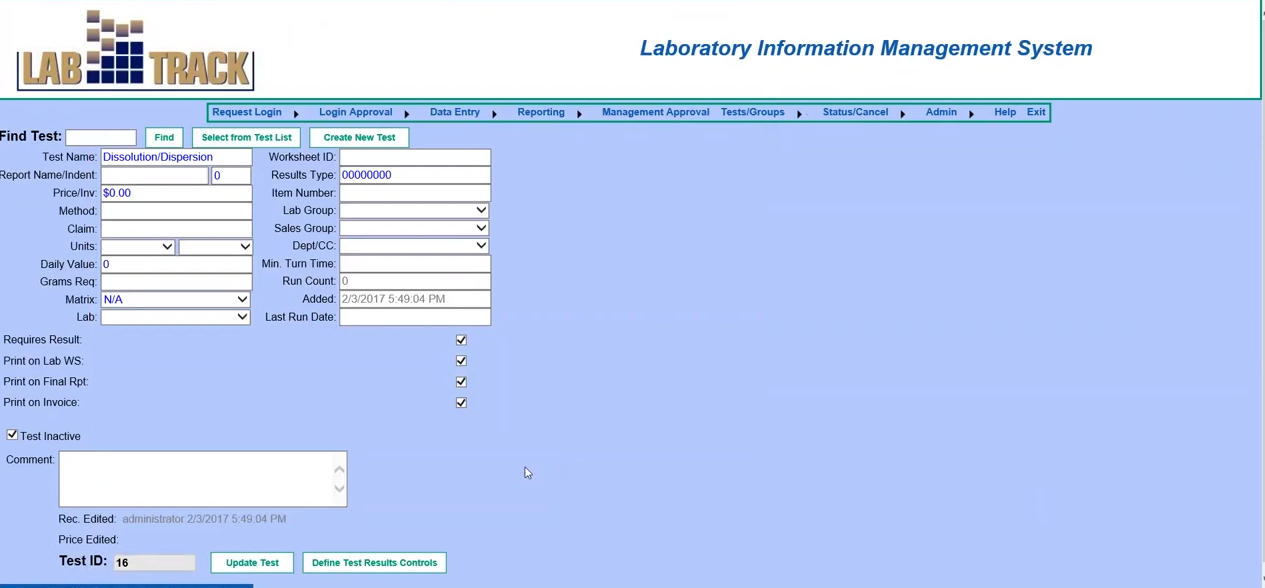Click Select from Test List

coord(246,137)
